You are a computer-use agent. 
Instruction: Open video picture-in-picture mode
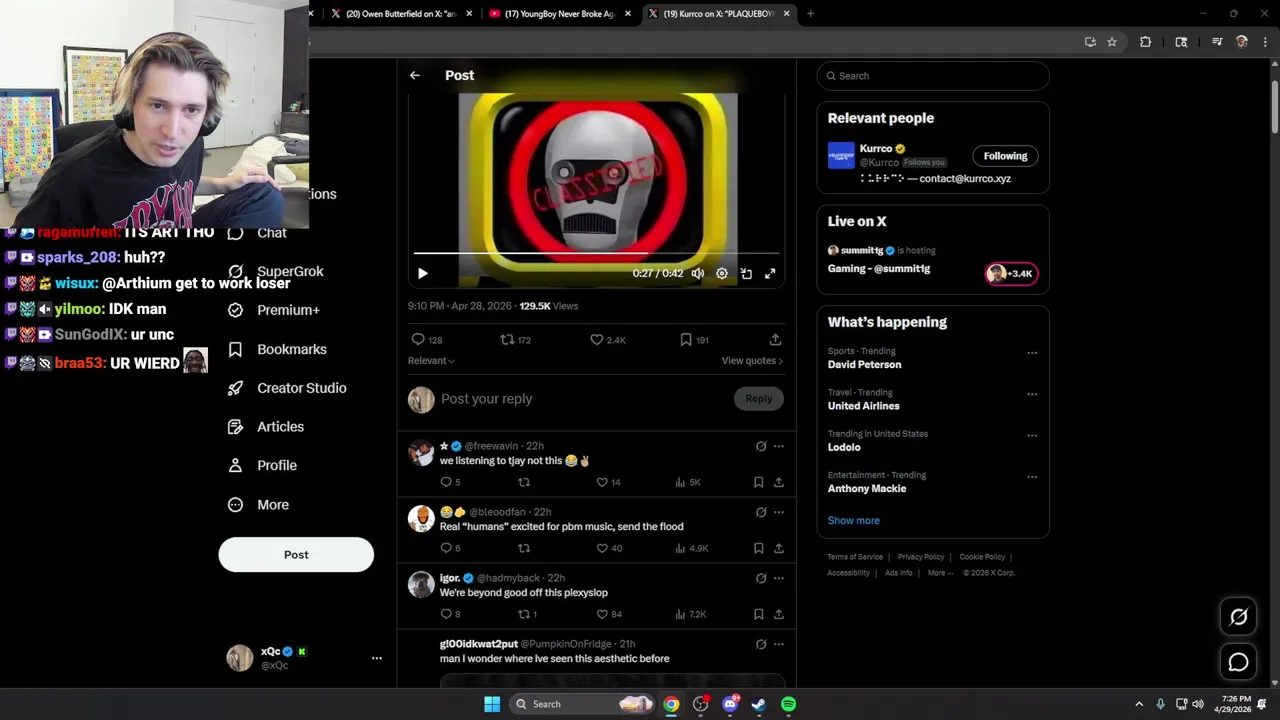(746, 273)
